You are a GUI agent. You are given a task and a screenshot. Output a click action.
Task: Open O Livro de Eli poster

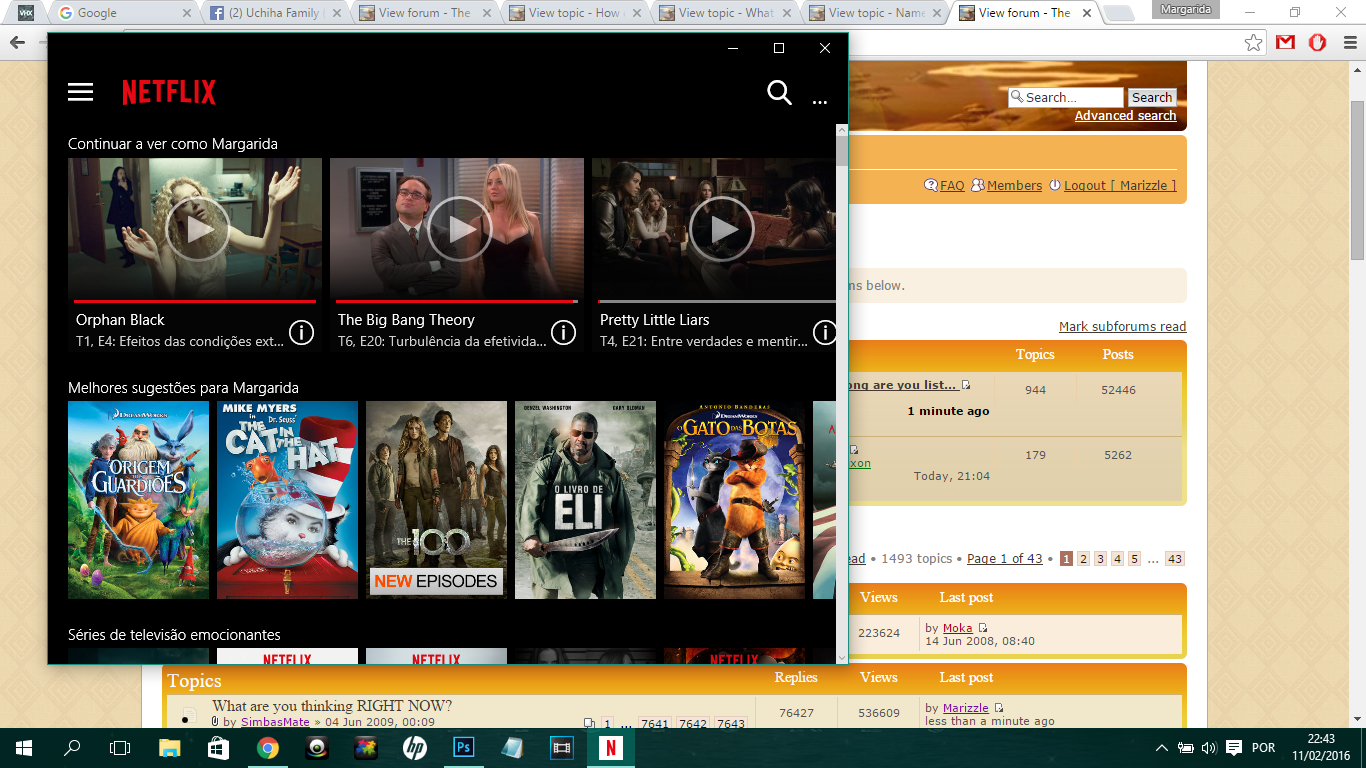[585, 500]
